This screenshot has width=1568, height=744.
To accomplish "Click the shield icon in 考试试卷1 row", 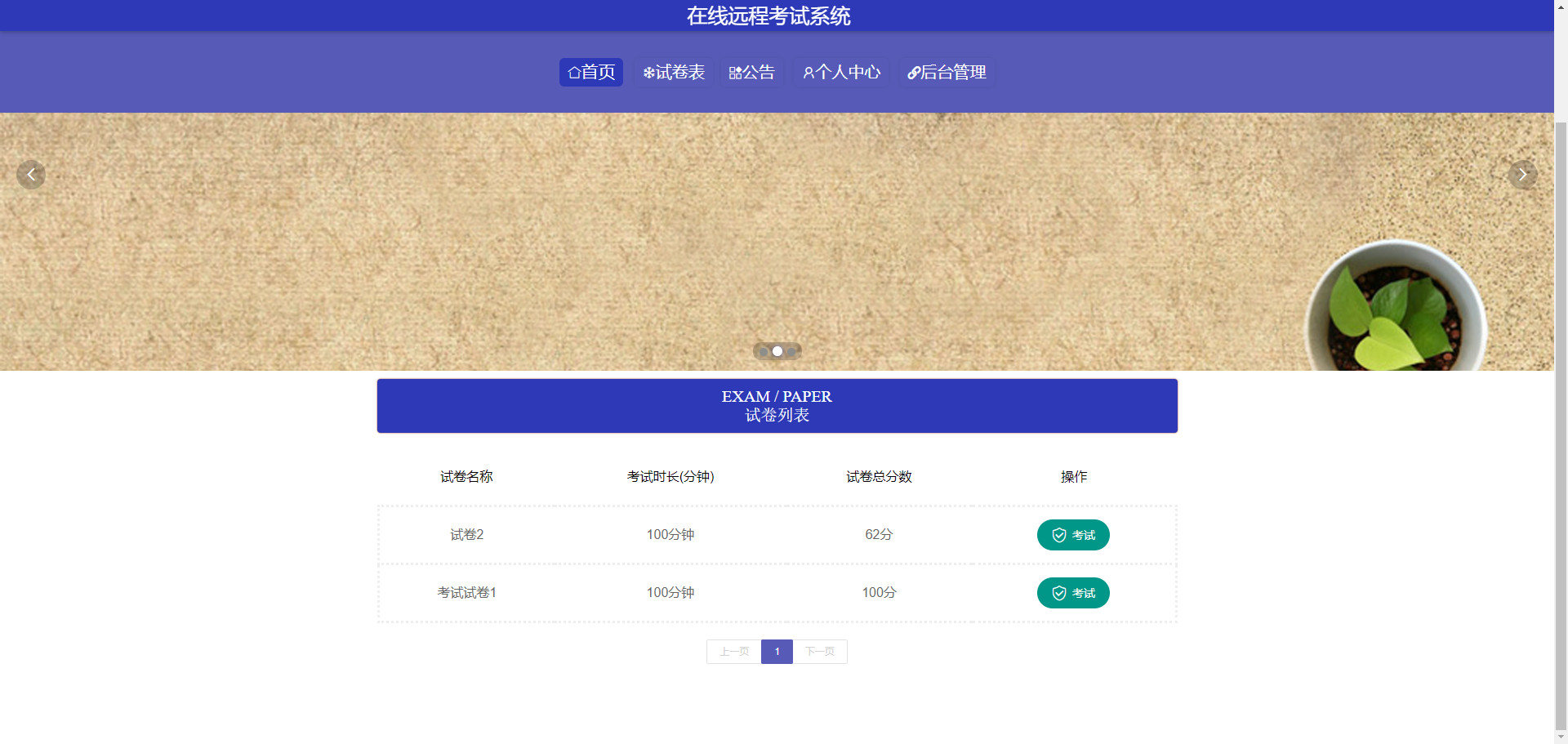I will pos(1059,593).
